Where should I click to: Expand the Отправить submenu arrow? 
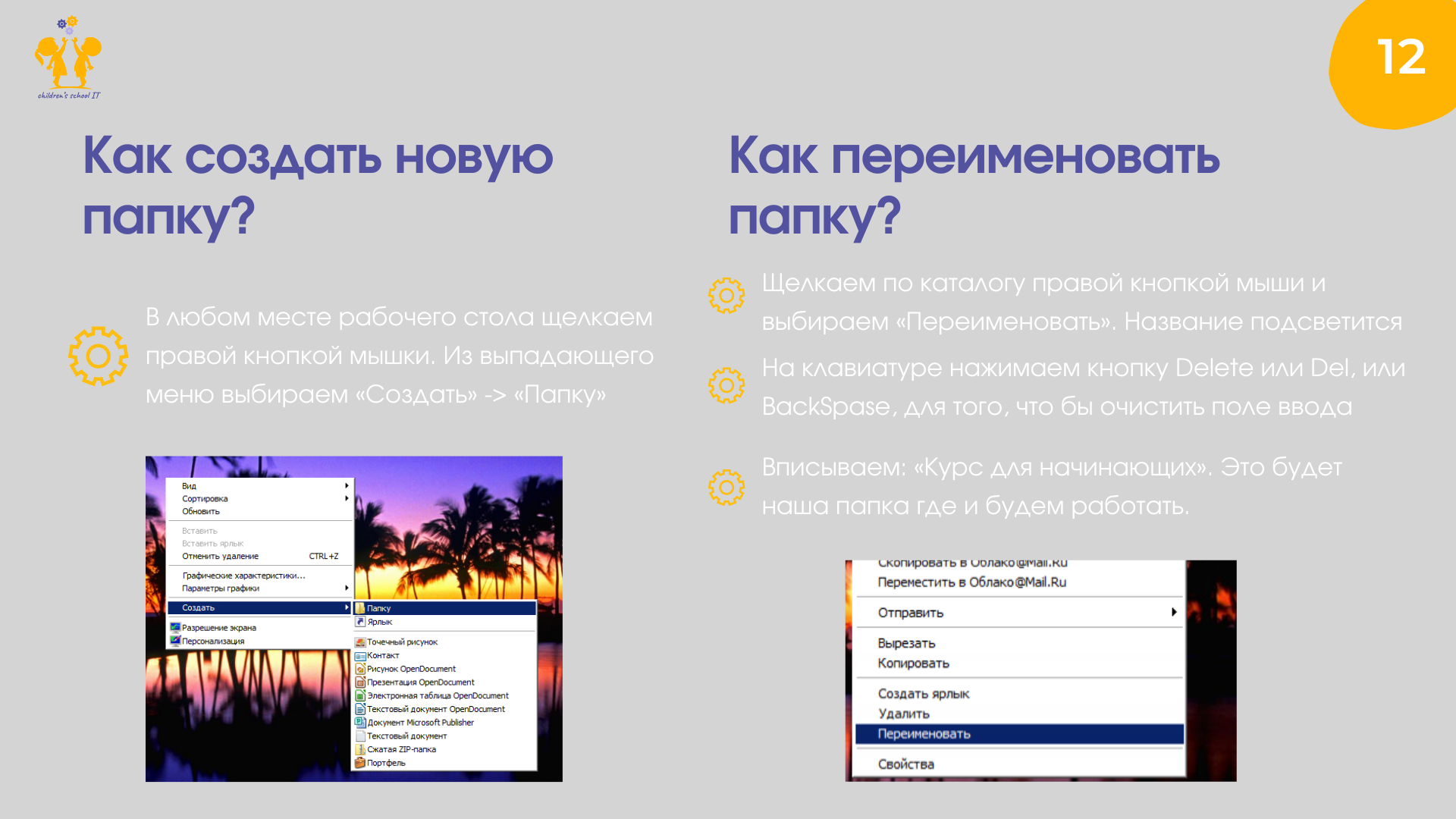click(1174, 613)
